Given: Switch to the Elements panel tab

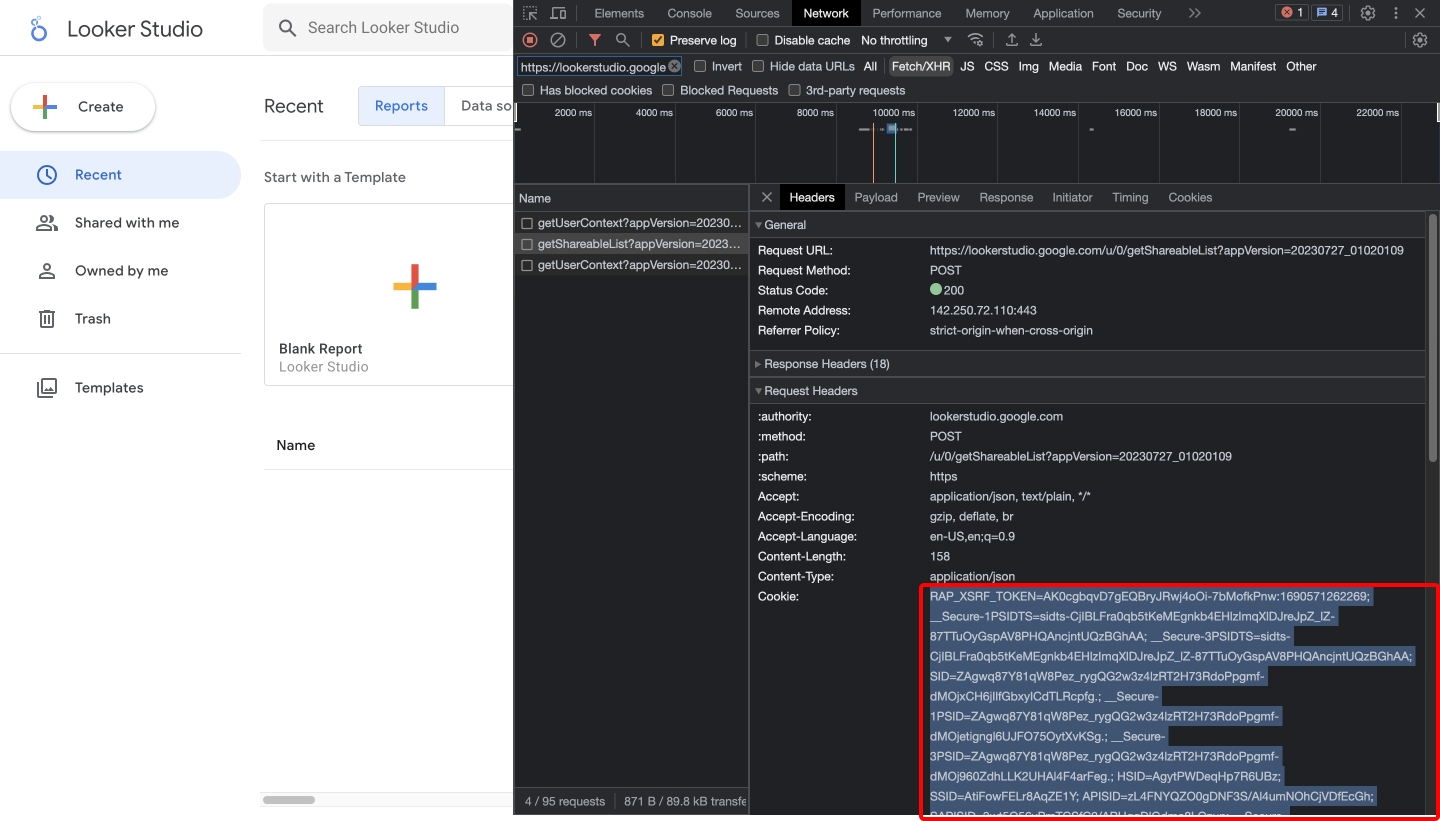Looking at the screenshot, I should (x=619, y=13).
